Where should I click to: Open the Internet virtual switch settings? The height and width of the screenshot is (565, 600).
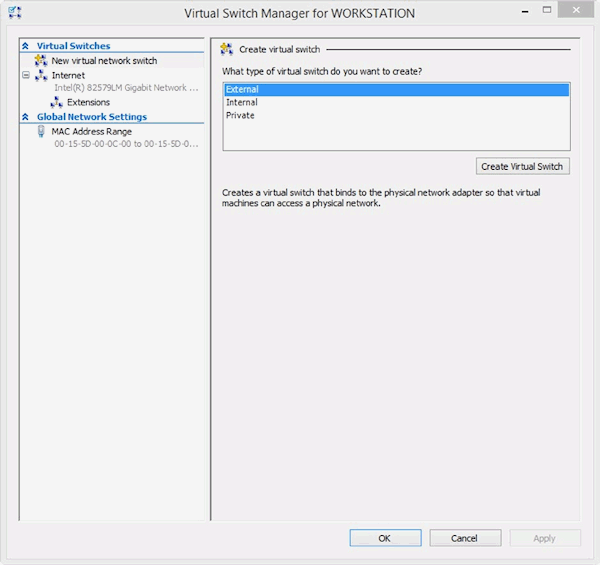(x=68, y=75)
